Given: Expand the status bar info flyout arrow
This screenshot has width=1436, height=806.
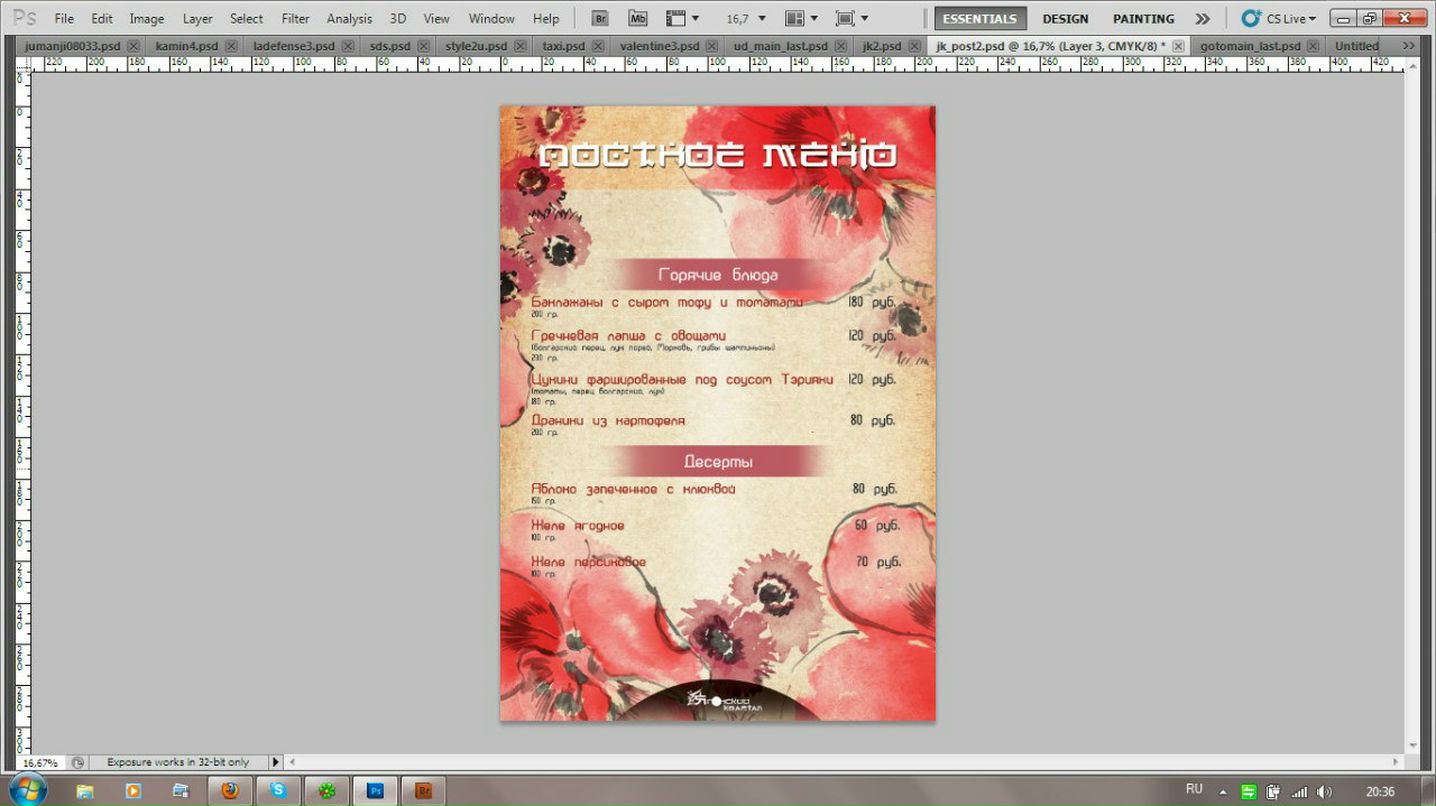Looking at the screenshot, I should point(276,762).
